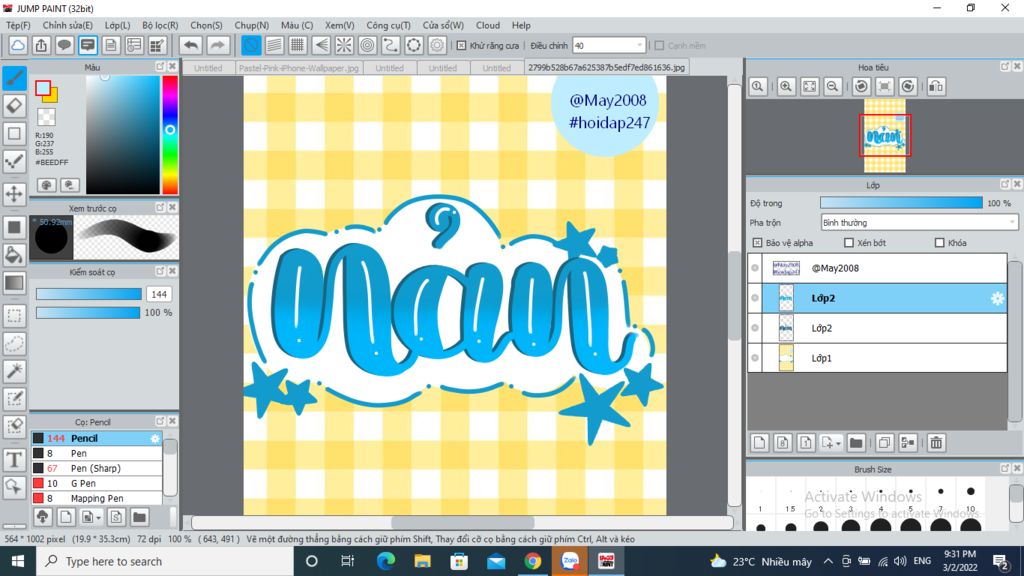Toggle the Bảo vệ alpha checkbox

click(x=757, y=243)
